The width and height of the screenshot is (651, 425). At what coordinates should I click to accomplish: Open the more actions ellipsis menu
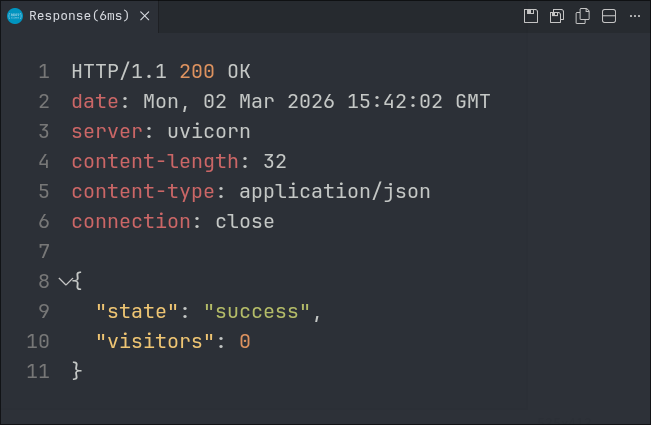634,16
